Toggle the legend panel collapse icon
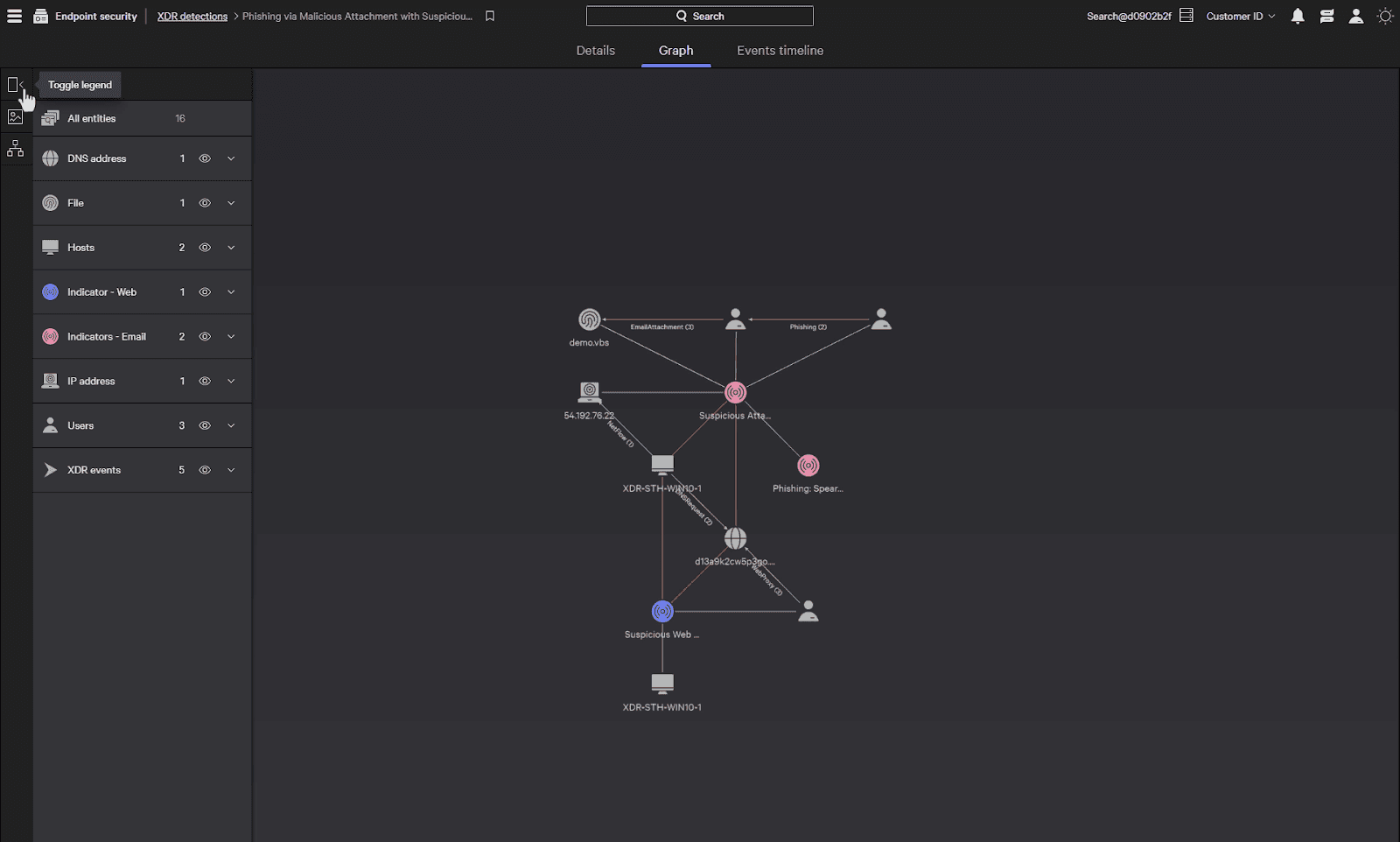The height and width of the screenshot is (842, 1400). coord(14,83)
